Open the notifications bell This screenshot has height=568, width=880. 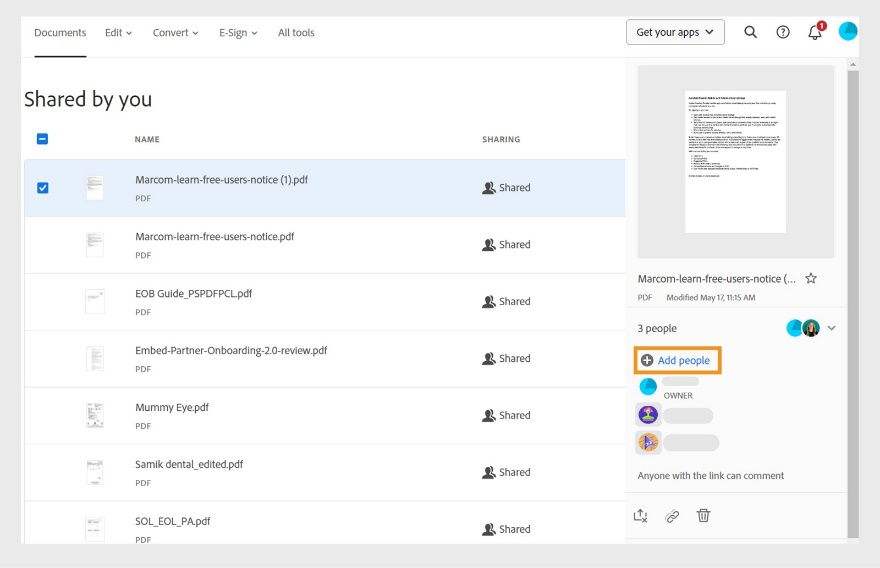(x=815, y=32)
